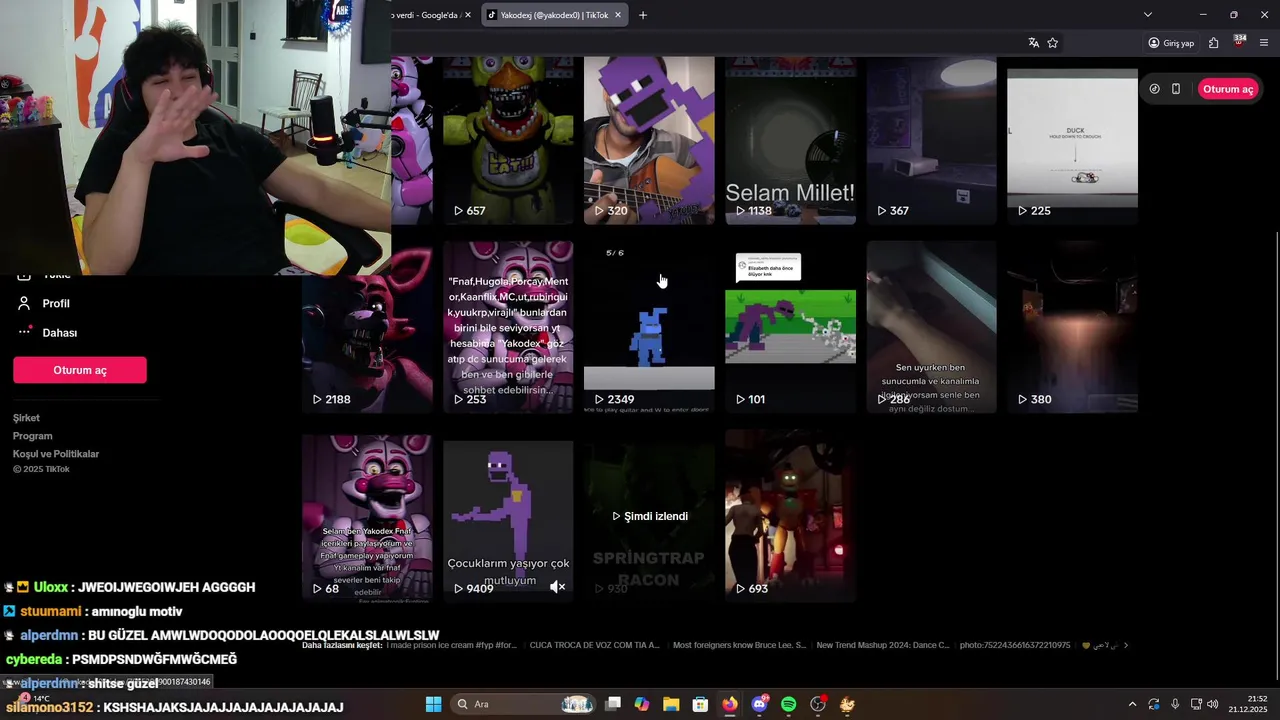Open the guitar video with 320 views
The width and height of the screenshot is (1280, 720).
(649, 140)
